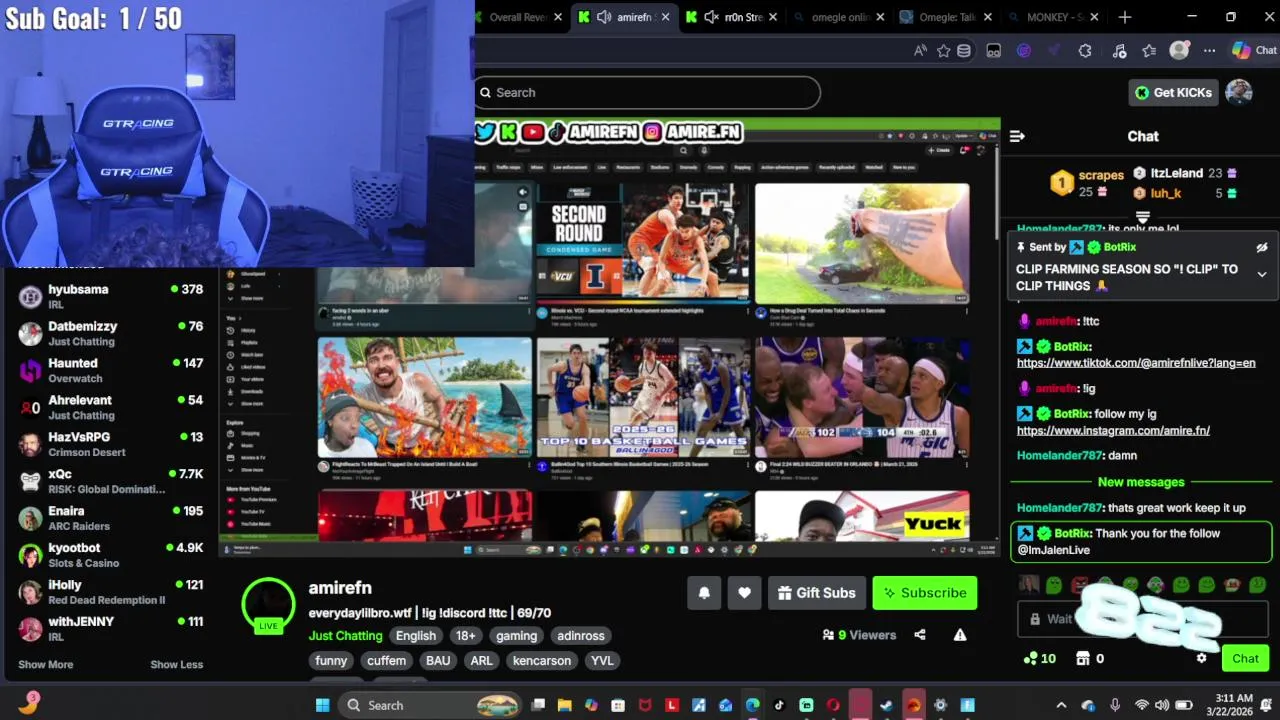Open browser media control music icon

point(1119,50)
